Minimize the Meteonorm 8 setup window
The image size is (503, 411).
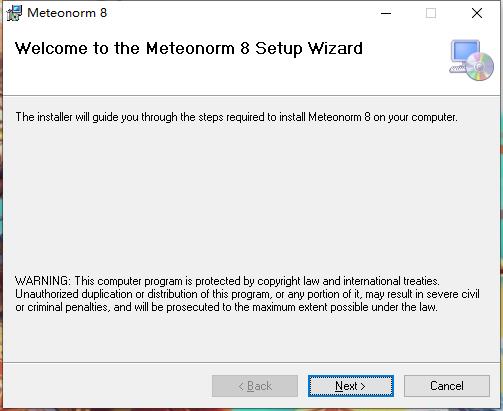tap(386, 13)
